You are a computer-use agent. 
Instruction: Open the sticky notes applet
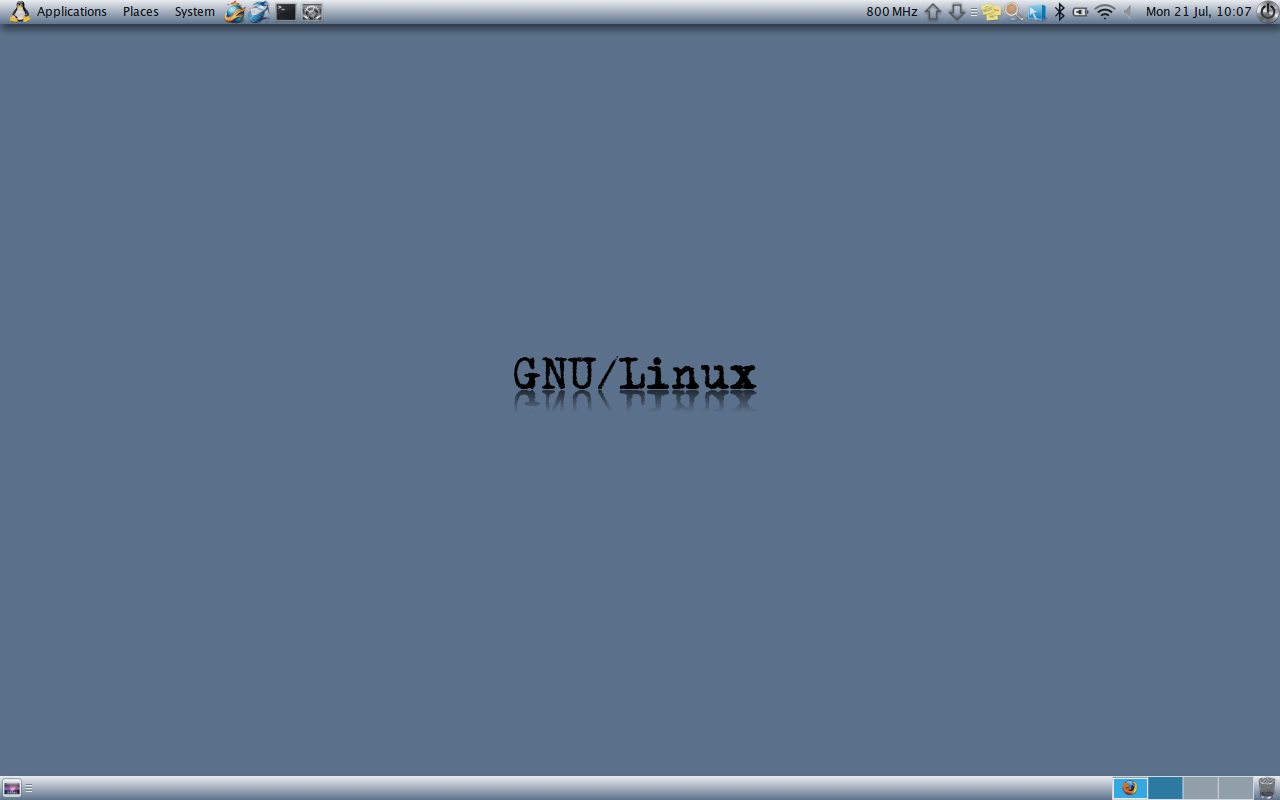coord(992,12)
